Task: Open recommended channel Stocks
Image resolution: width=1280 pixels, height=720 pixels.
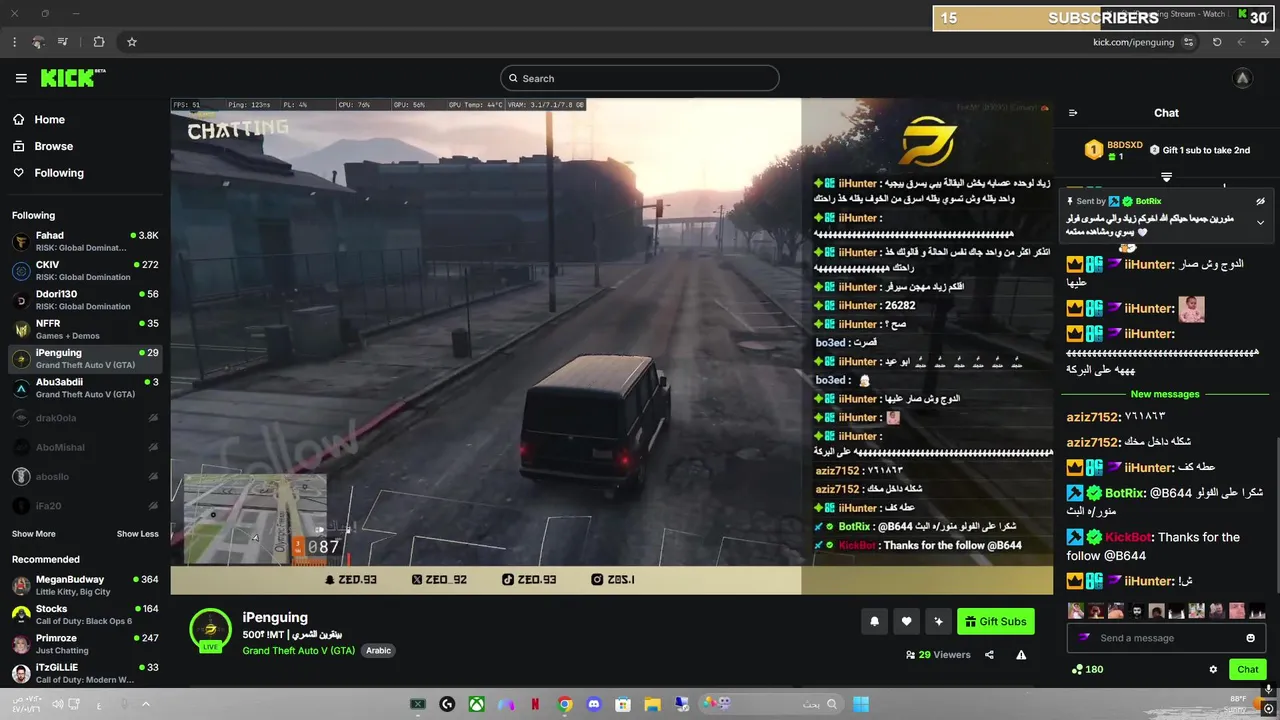Action: point(85,614)
